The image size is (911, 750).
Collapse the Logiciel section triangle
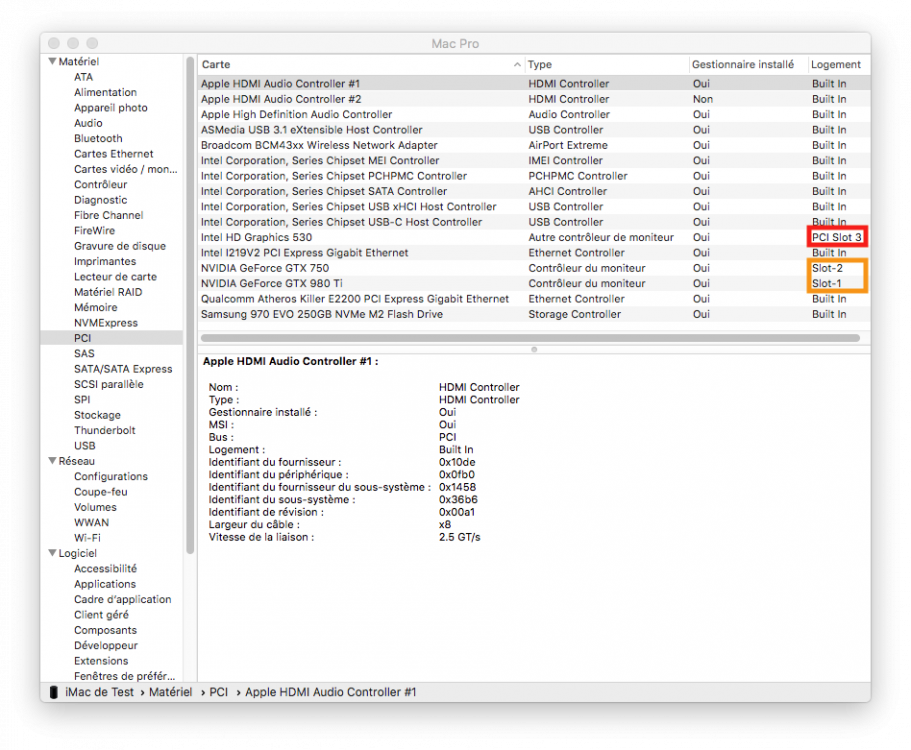pyautogui.click(x=52, y=553)
